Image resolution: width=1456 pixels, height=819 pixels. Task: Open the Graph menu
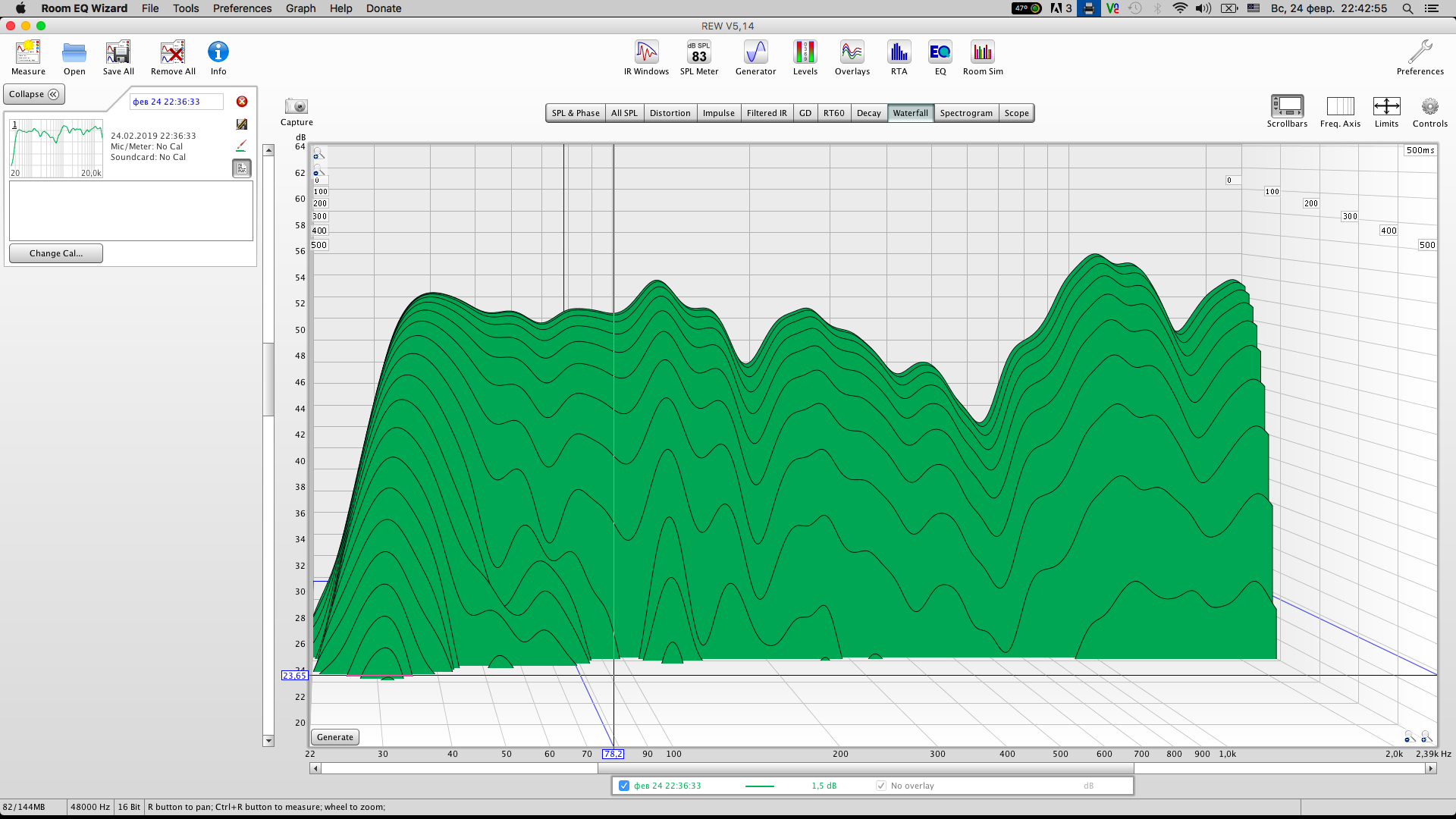(x=300, y=8)
